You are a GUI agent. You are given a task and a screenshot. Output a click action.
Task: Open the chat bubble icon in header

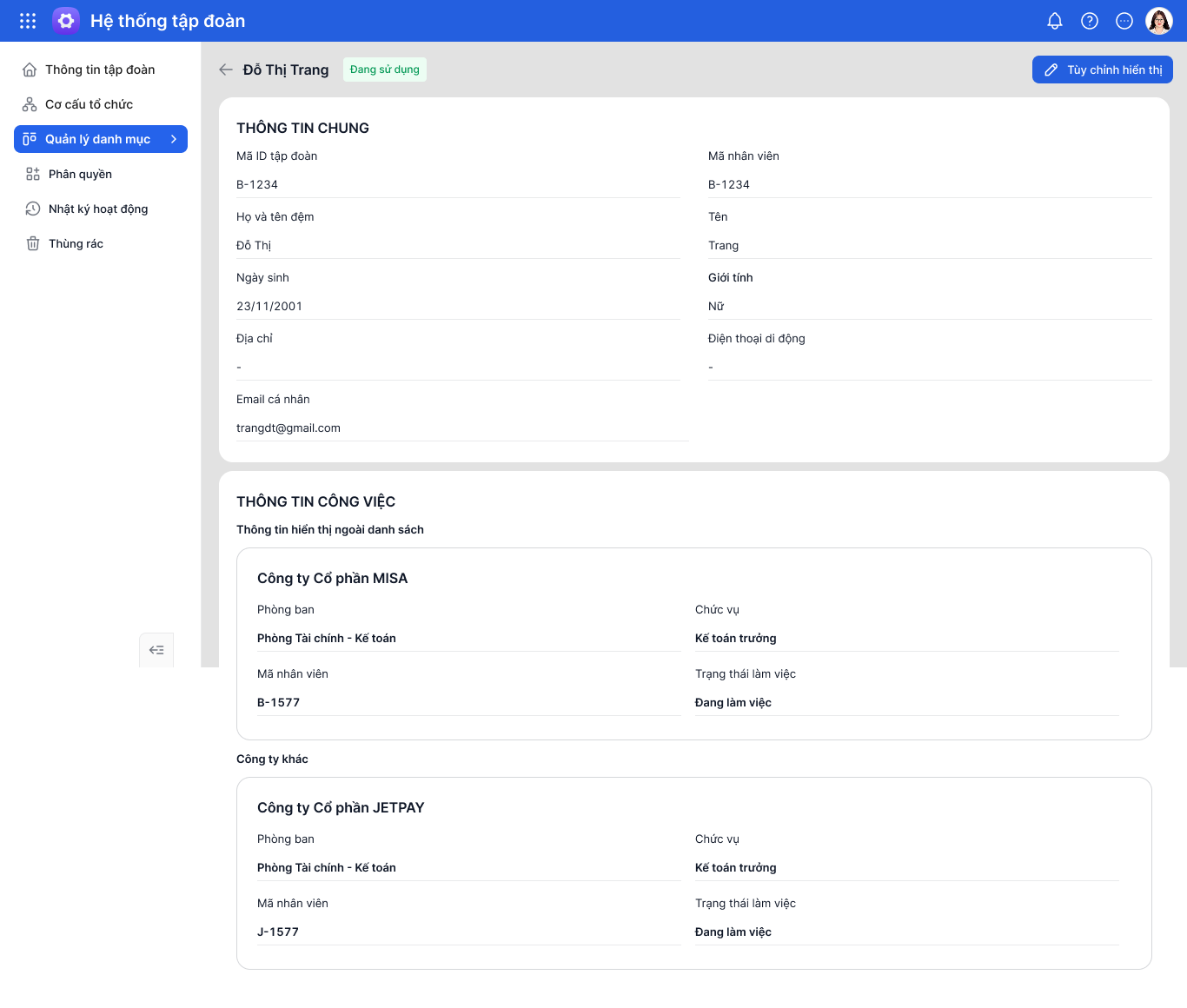pyautogui.click(x=1124, y=21)
